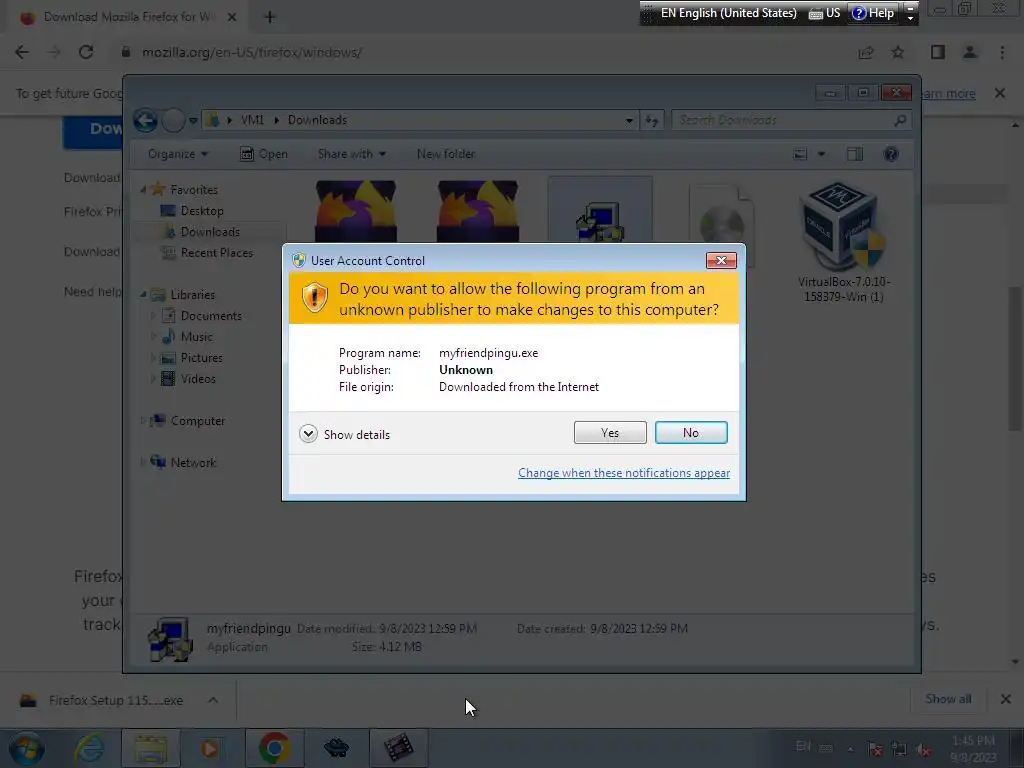Click Chrome back navigation arrow
1024x768 pixels.
[22, 52]
